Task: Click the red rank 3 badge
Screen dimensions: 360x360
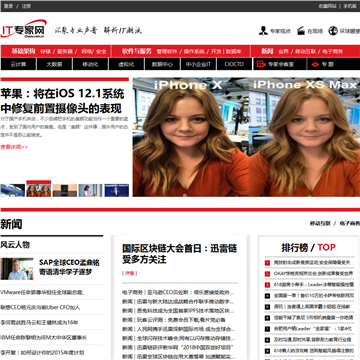Action: 267,285
